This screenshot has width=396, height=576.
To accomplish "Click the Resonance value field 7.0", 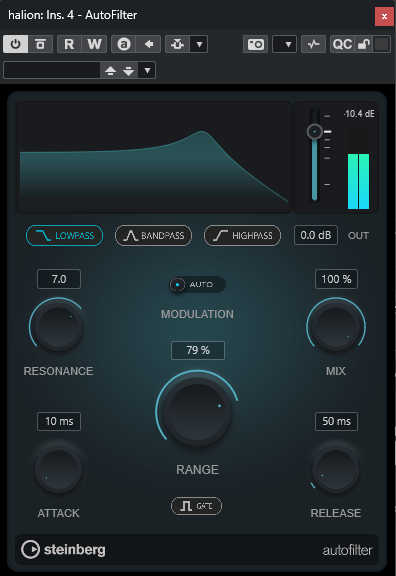I will (59, 279).
